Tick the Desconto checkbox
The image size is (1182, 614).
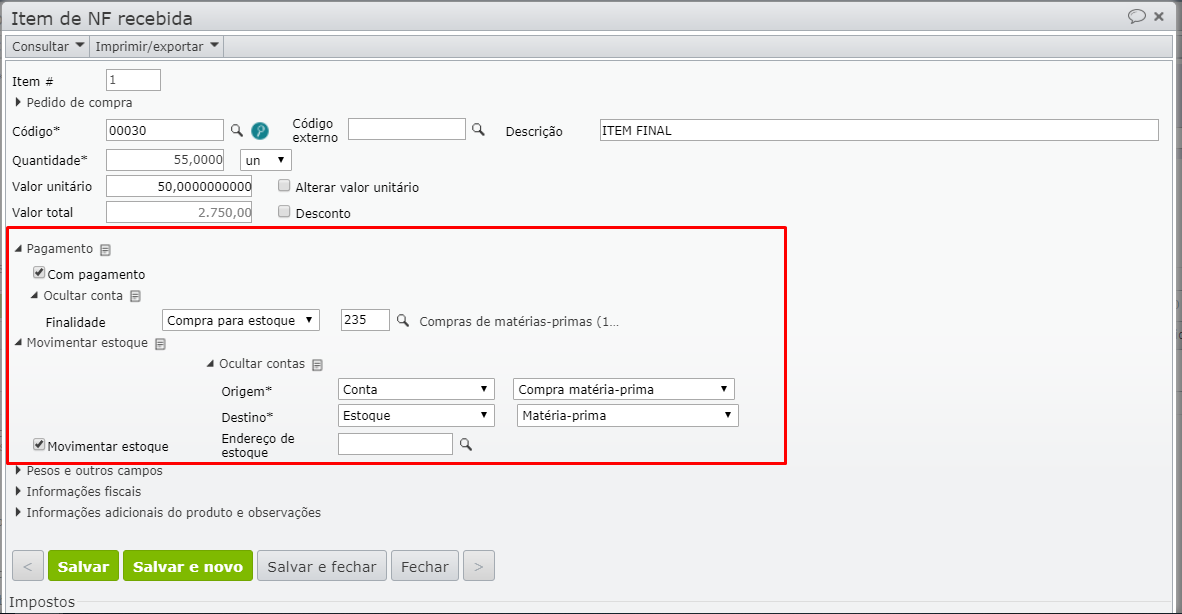point(284,212)
